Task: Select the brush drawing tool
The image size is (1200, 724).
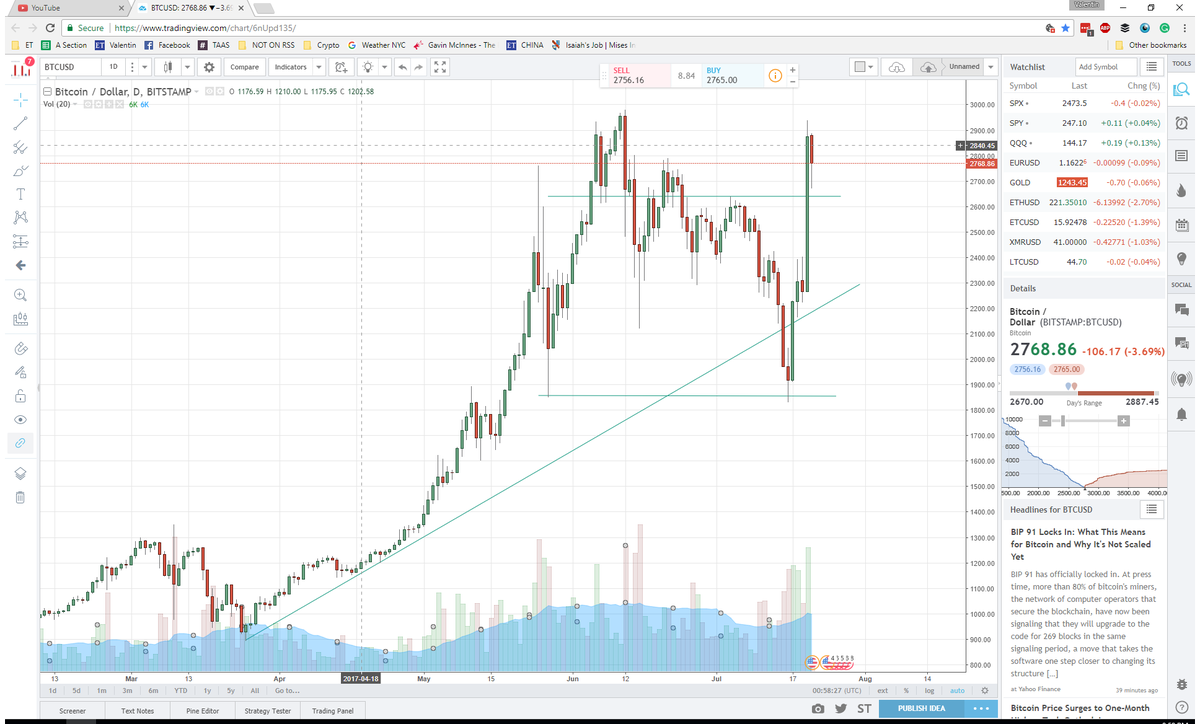Action: [x=20, y=170]
